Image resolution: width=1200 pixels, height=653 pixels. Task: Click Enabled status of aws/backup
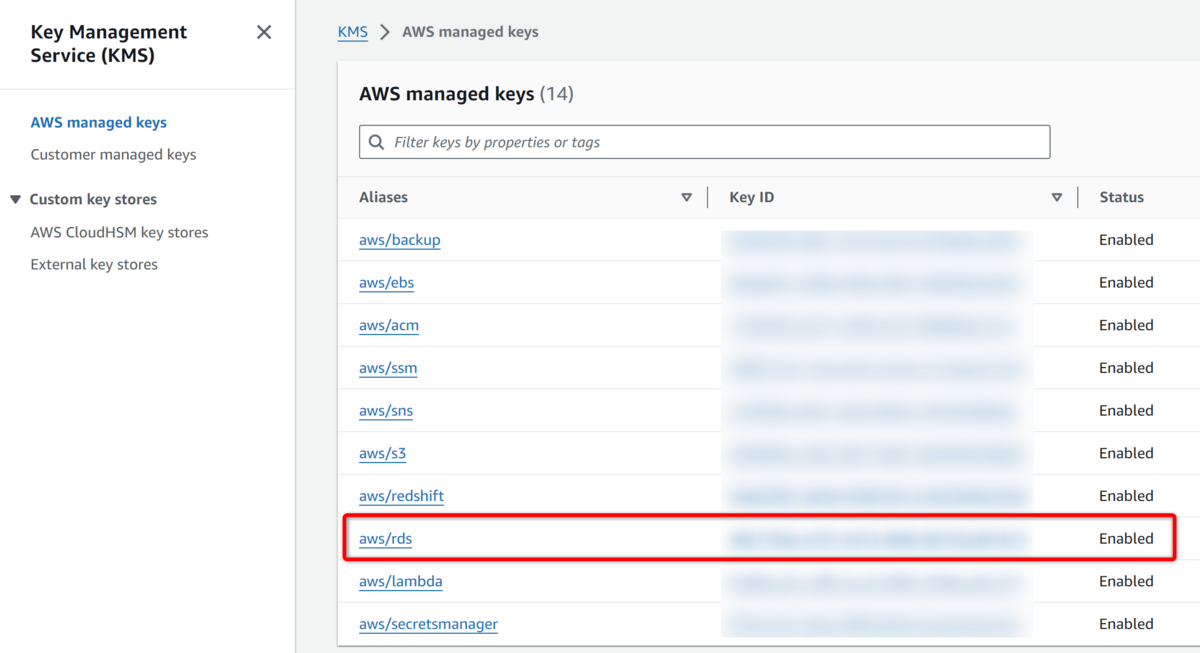(x=1126, y=240)
